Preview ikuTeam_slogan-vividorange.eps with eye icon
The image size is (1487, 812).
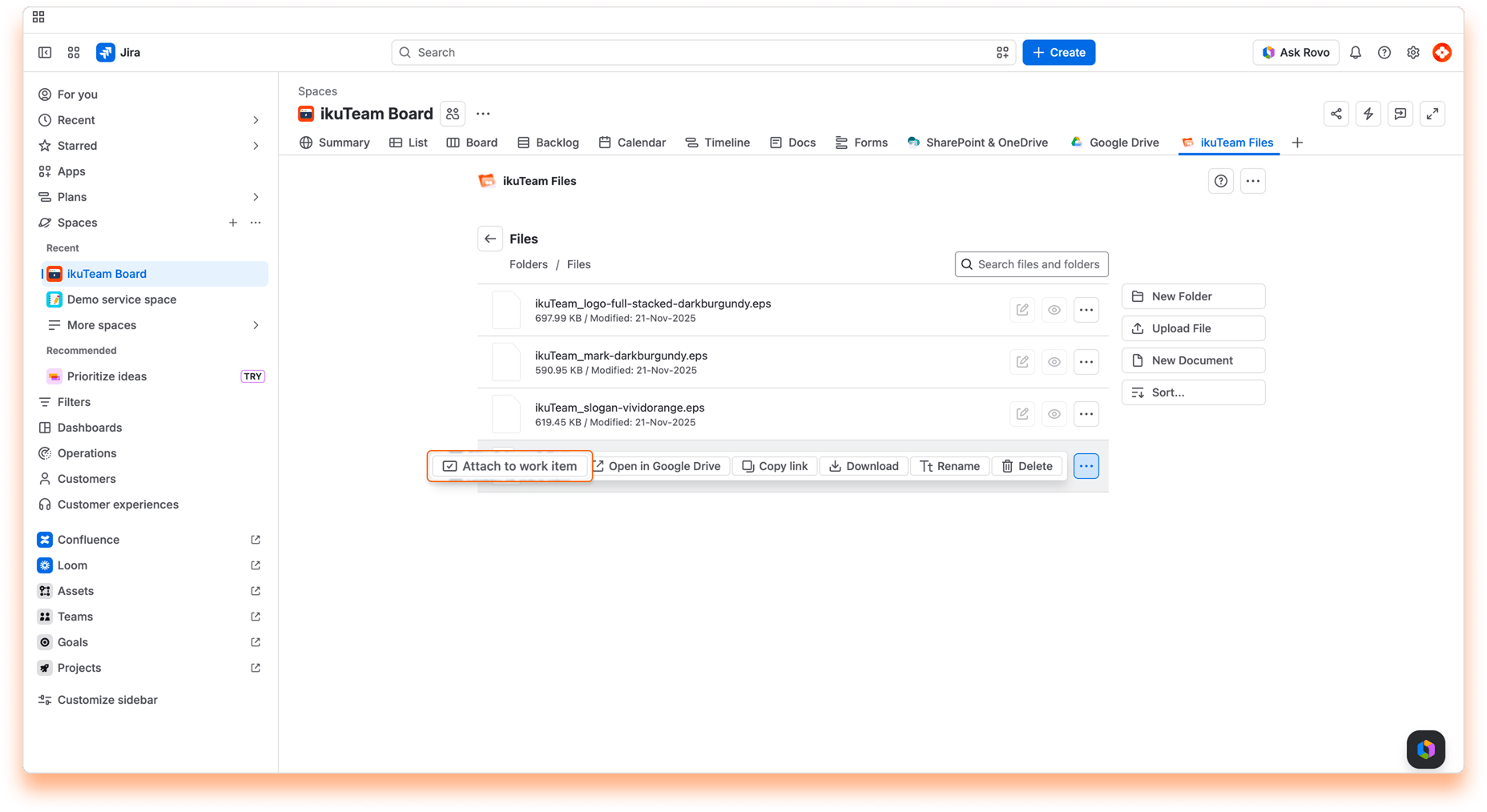coord(1054,414)
